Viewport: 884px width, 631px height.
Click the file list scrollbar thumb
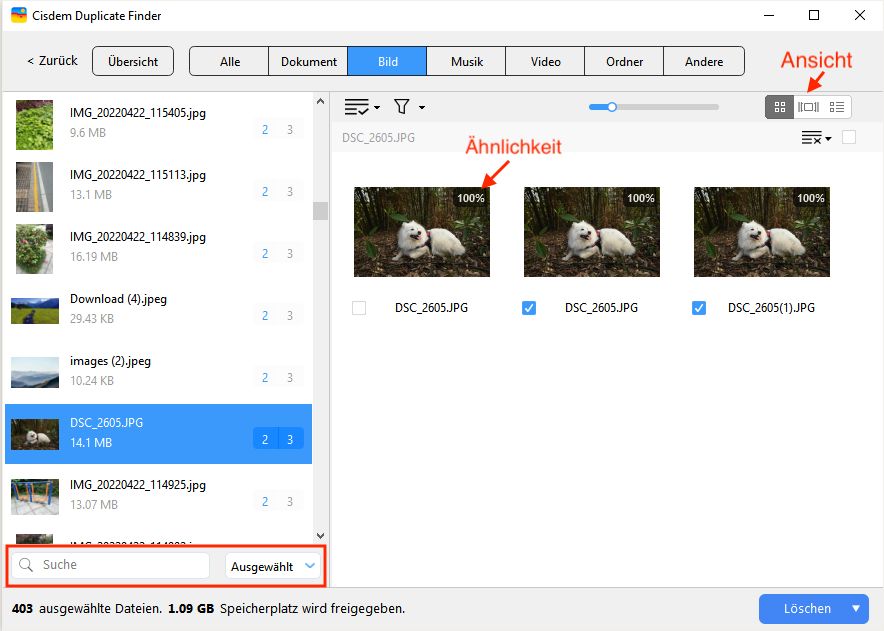tap(320, 211)
